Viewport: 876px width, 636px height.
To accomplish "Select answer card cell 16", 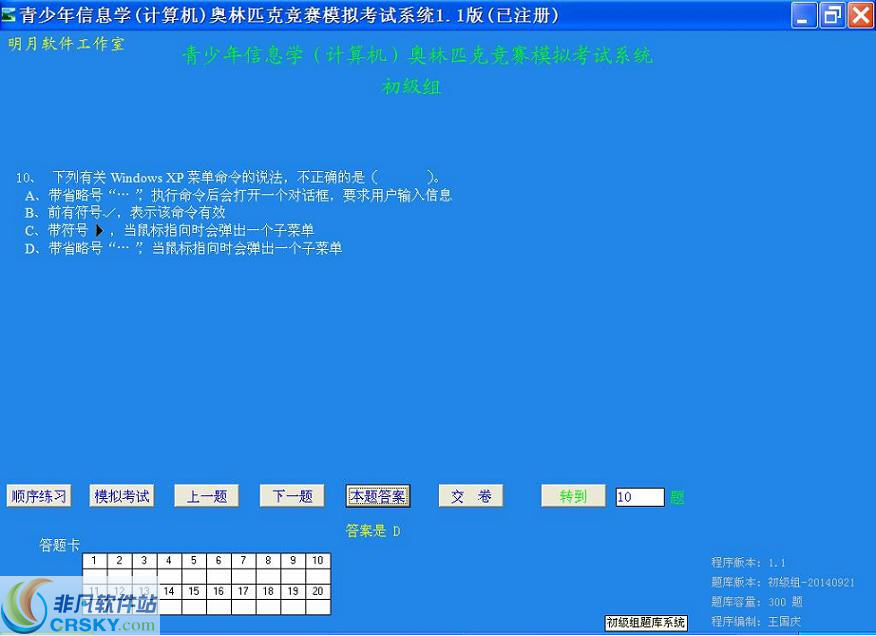I will coord(218,591).
